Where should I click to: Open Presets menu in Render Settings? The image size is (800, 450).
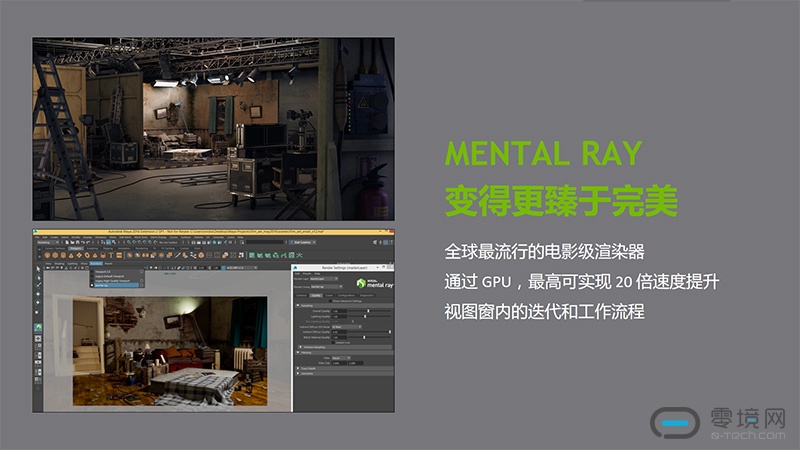307,273
